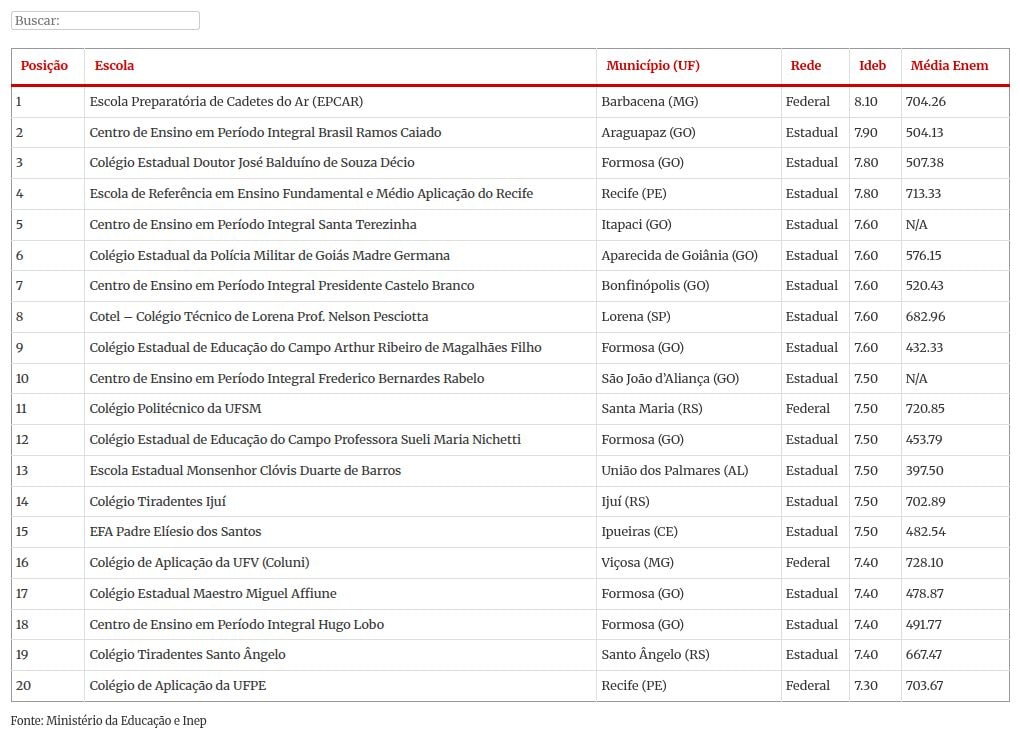
Task: Sort by the Rede column header
Action: 805,65
